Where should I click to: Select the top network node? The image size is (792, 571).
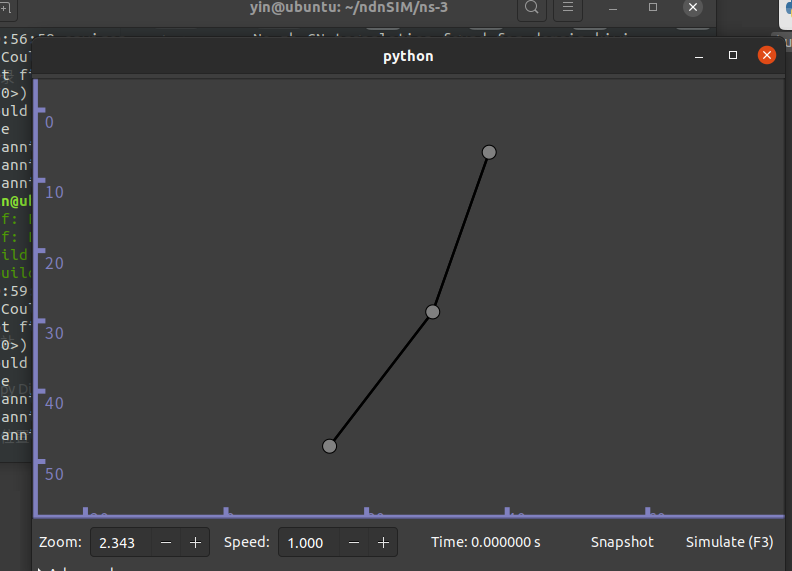489,152
